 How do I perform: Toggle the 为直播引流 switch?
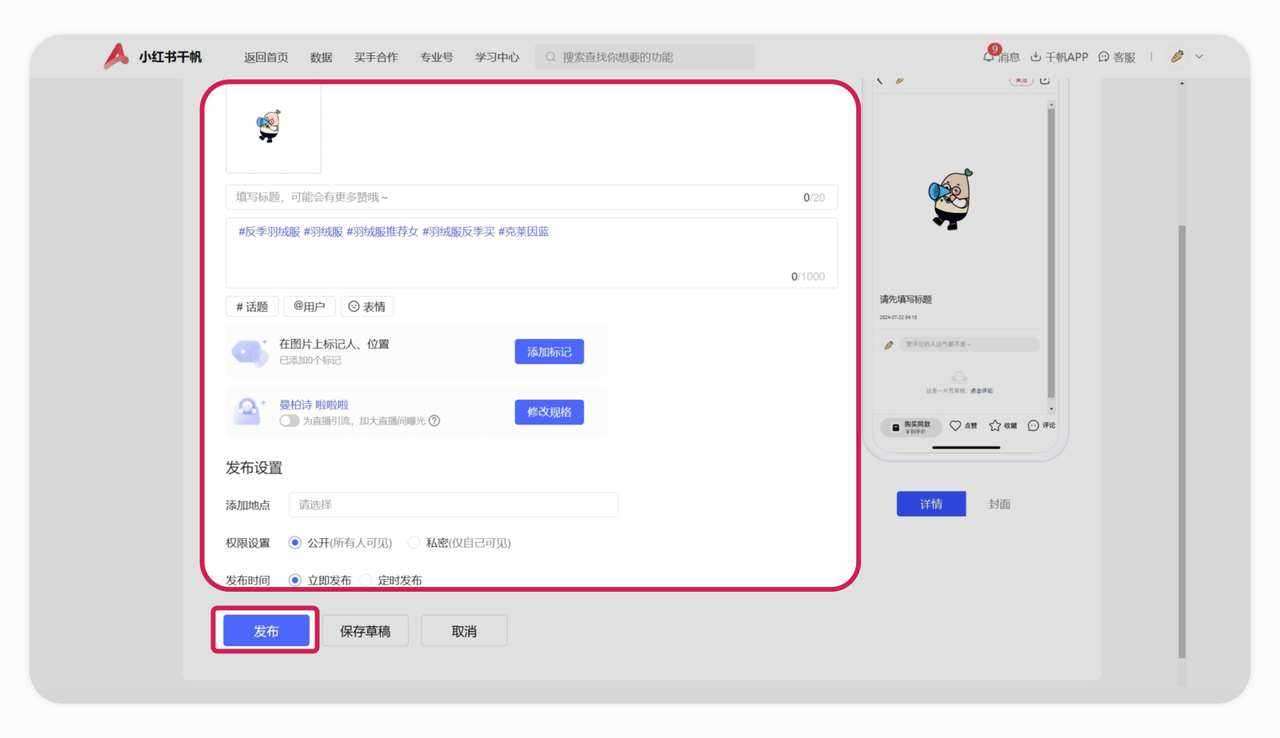click(x=289, y=421)
